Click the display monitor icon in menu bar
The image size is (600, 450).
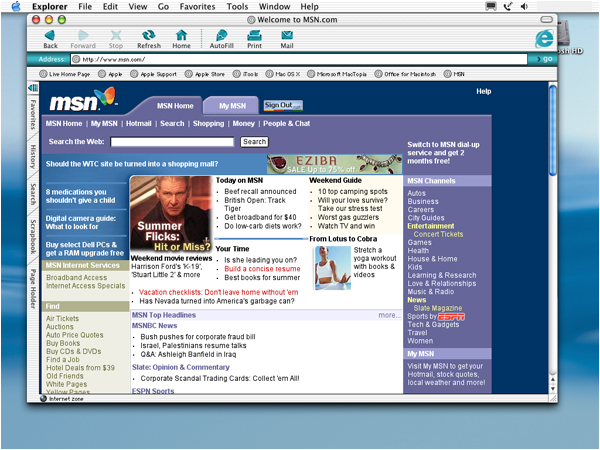point(491,6)
